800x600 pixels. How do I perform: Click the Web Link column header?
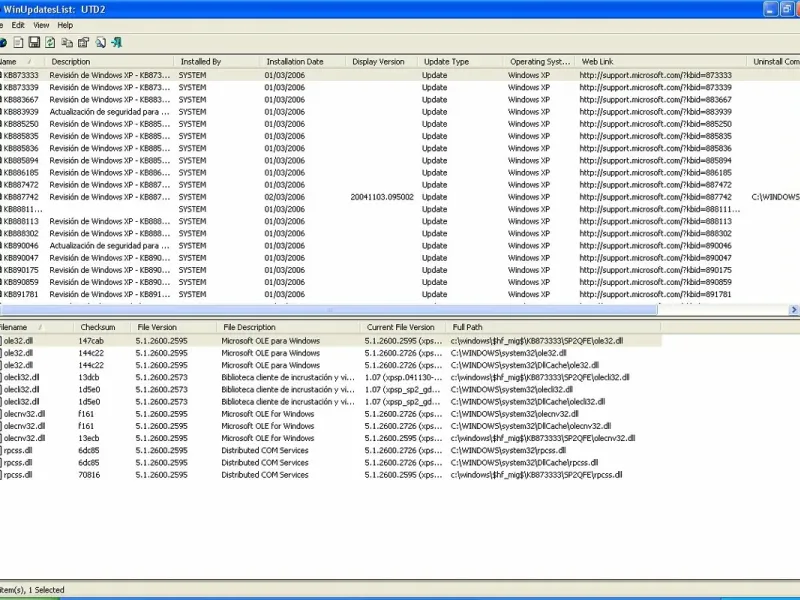pos(661,62)
